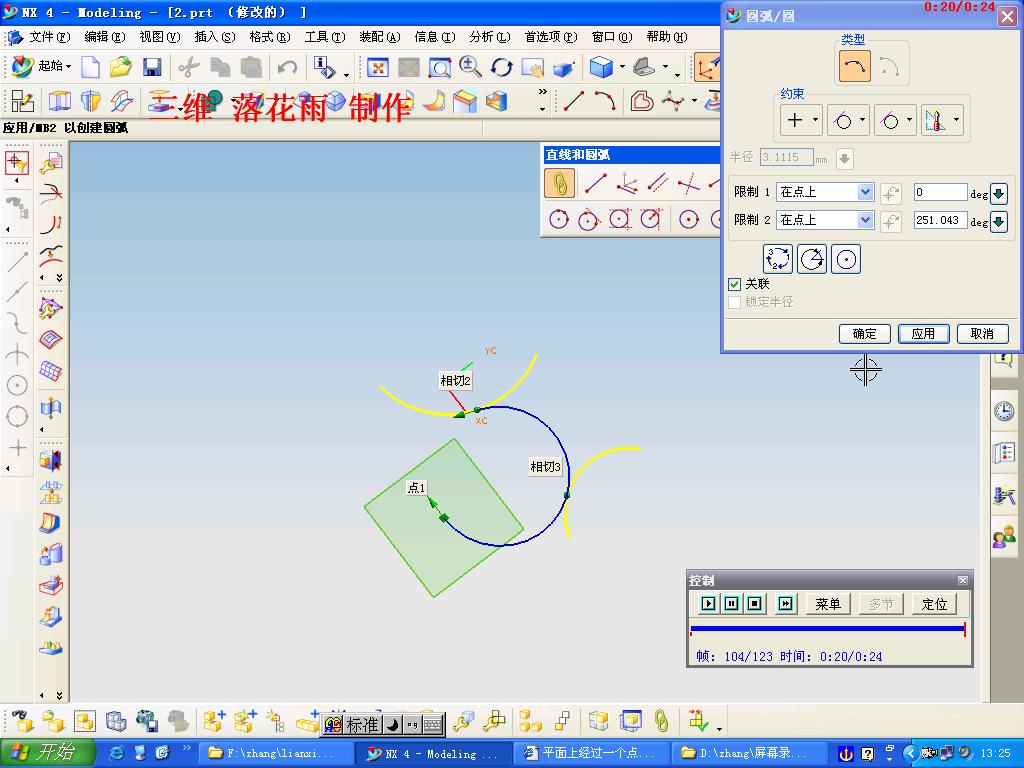Expand first tangent constraint dropdown arrow
Viewport: 1024px width, 768px height.
point(862,120)
